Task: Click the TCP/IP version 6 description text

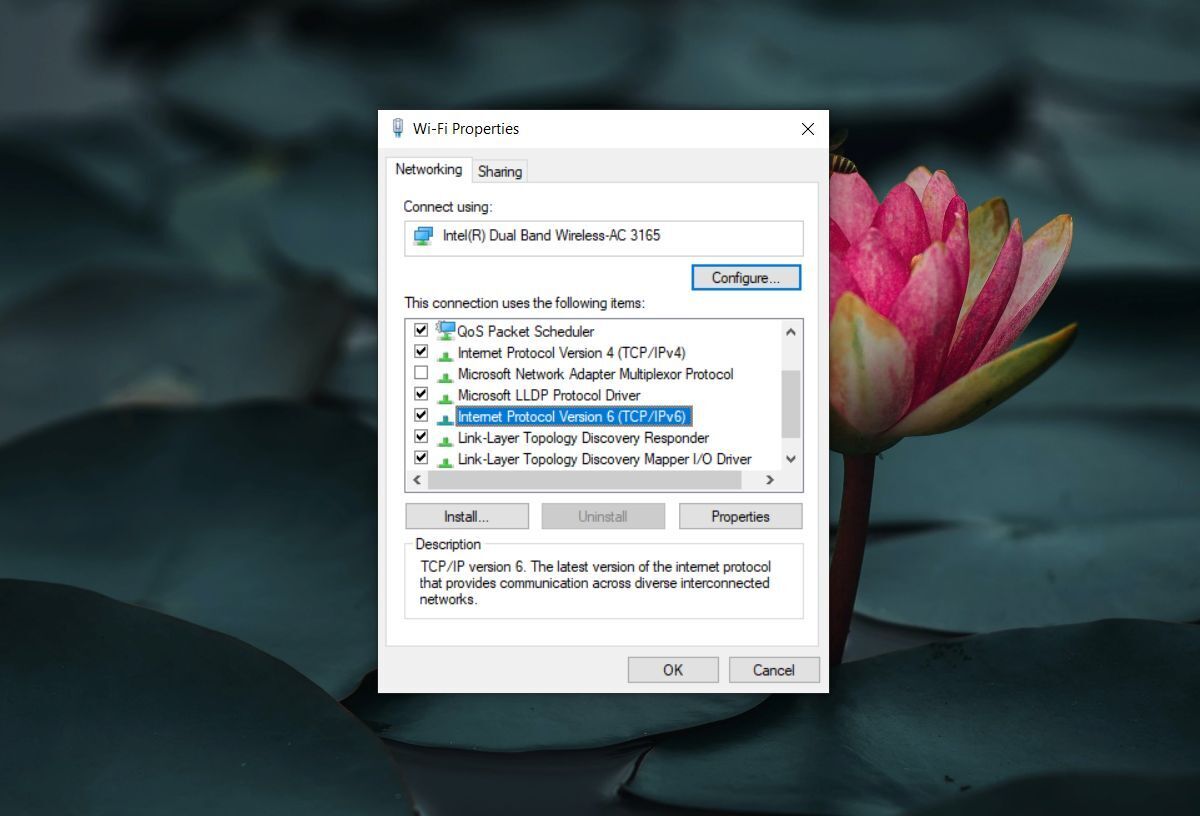Action: [x=596, y=583]
